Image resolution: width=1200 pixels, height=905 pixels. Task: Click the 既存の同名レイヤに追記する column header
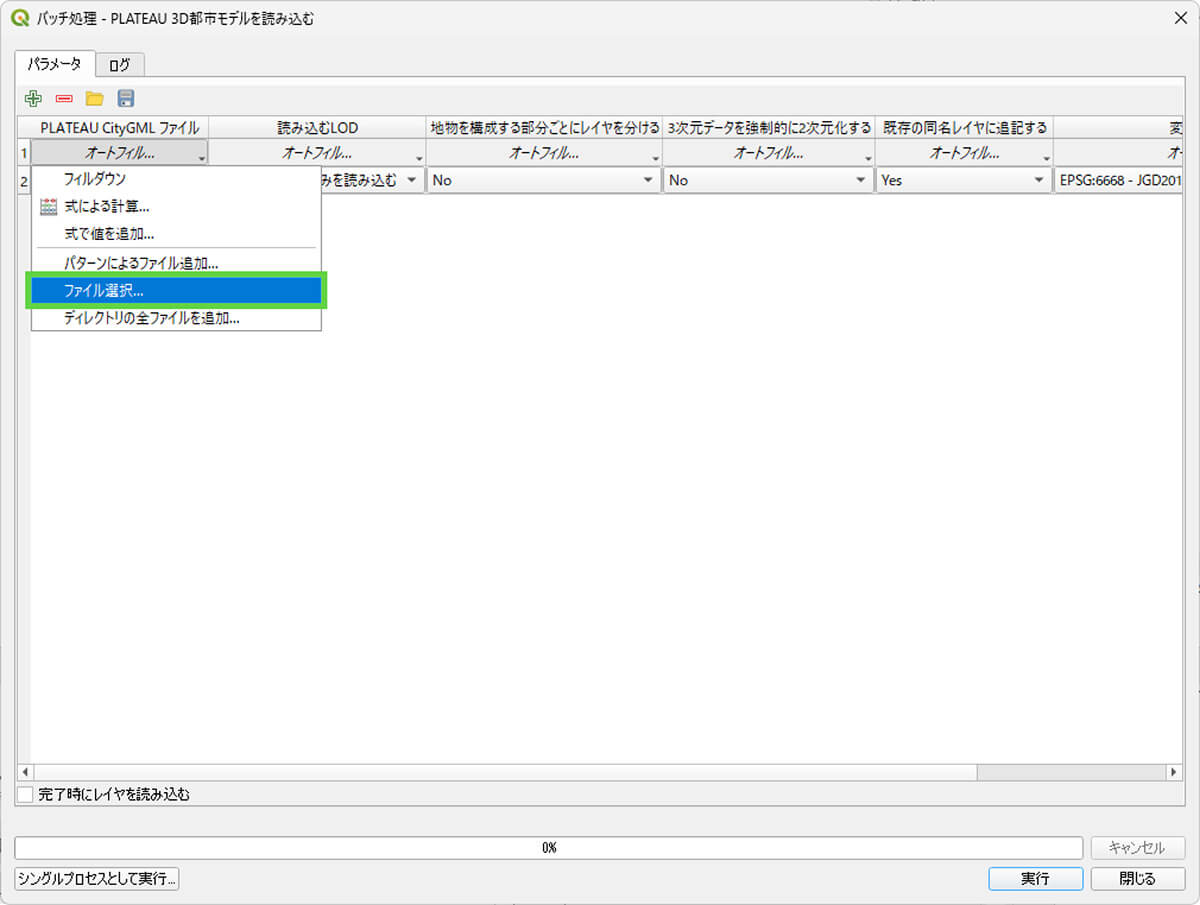[964, 128]
